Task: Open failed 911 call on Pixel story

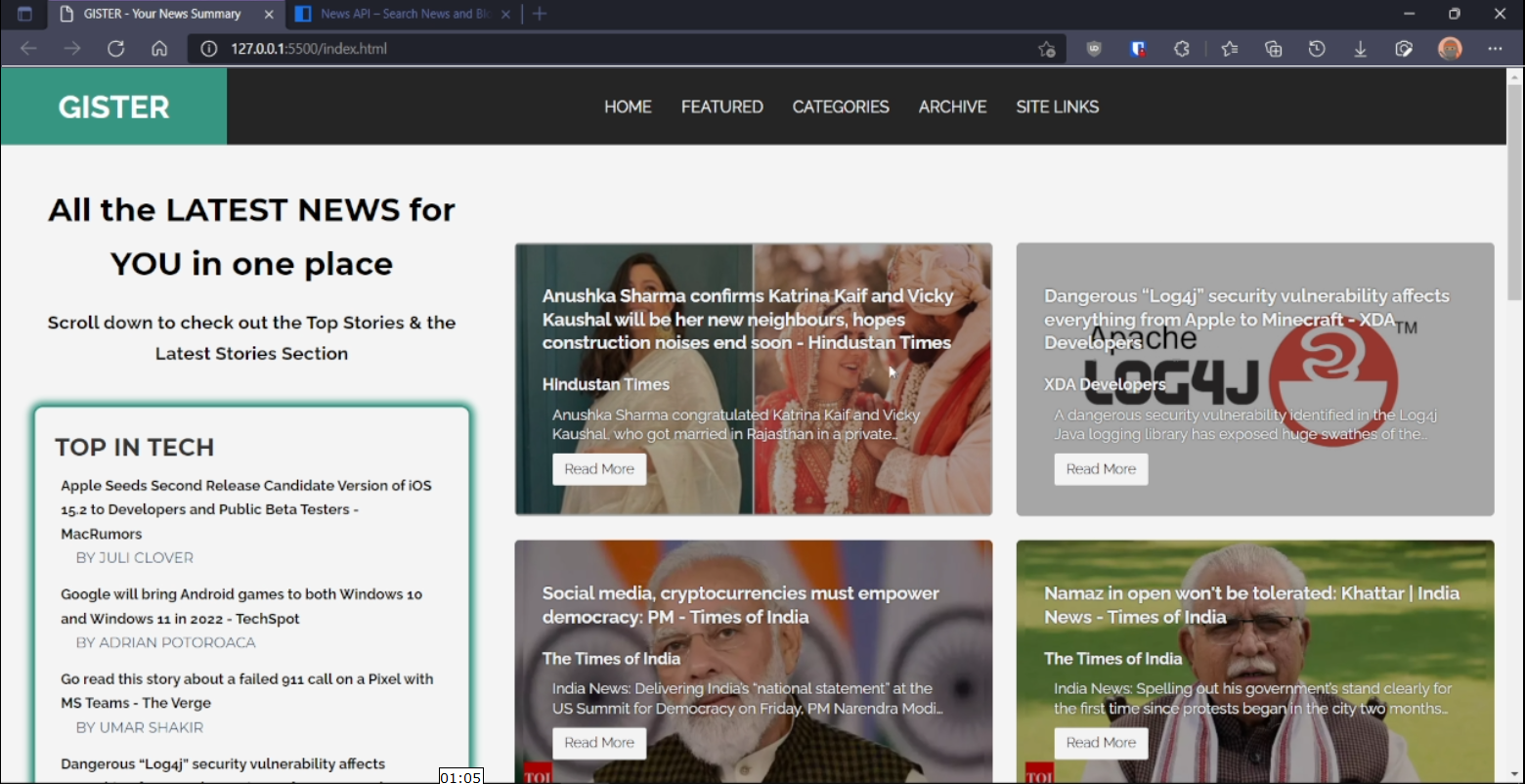Action: tap(247, 691)
